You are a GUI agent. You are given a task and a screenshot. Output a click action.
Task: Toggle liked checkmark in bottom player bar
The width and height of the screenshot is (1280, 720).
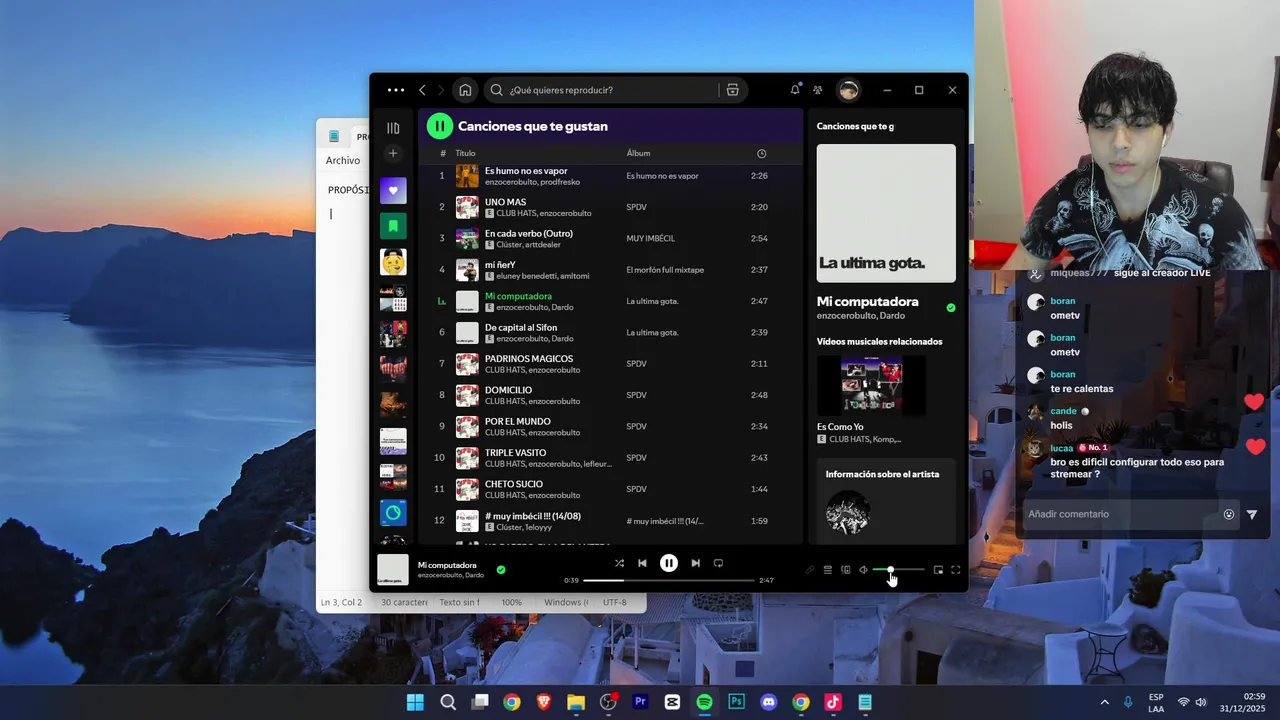coord(501,570)
